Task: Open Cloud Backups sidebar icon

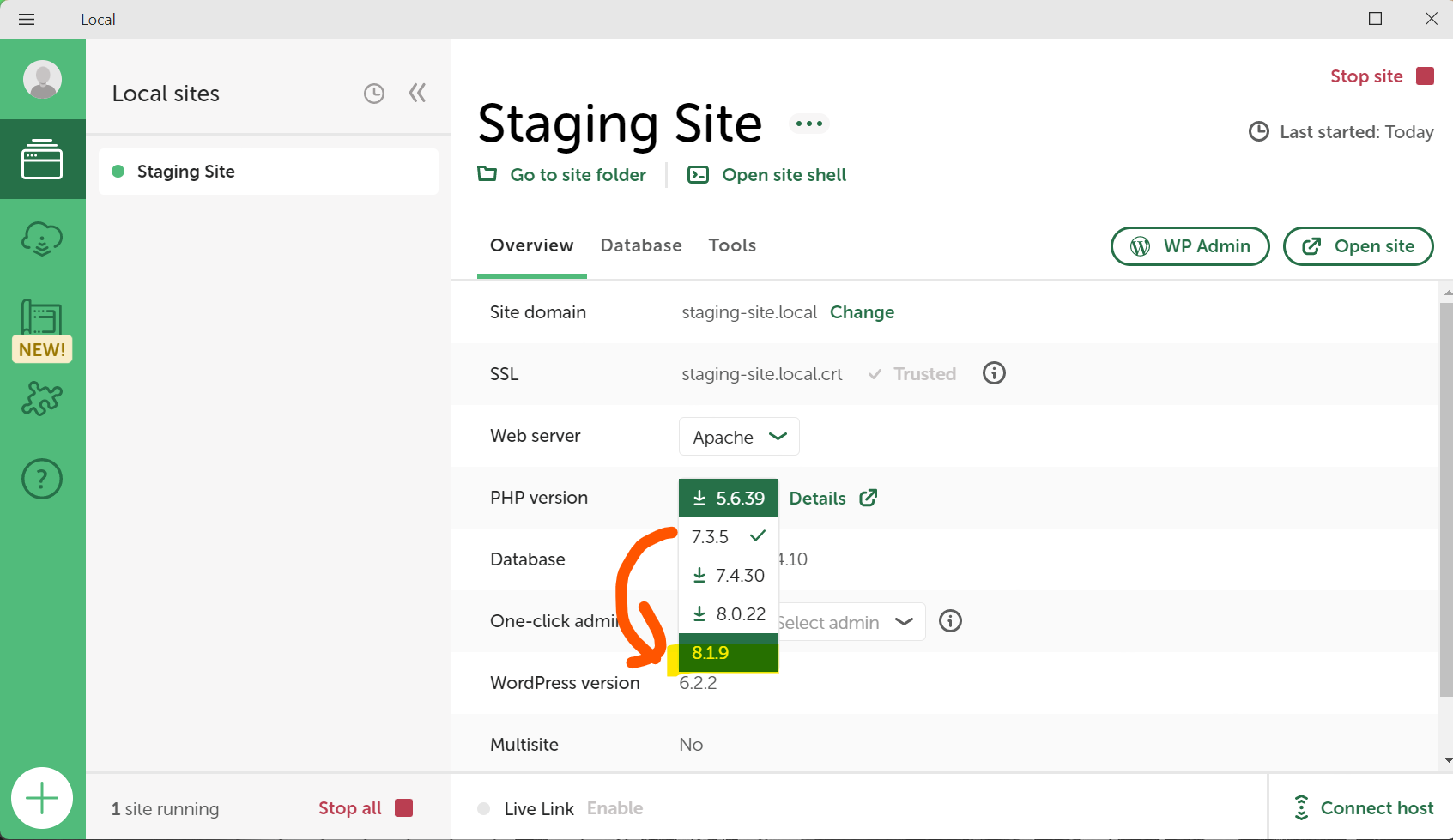Action: (42, 239)
